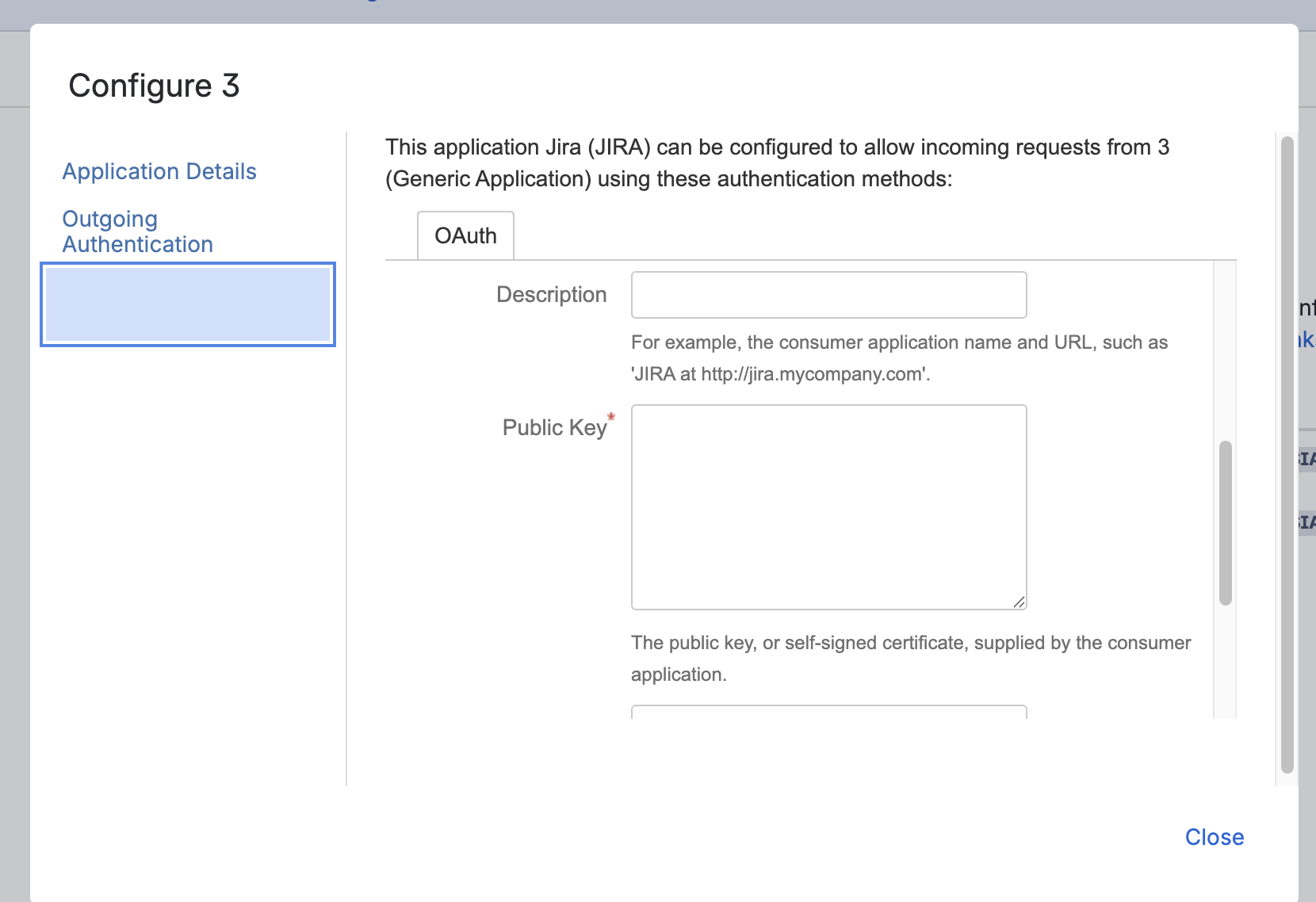Image resolution: width=1316 pixels, height=902 pixels.
Task: Close the Configure 3 dialog
Action: point(1215,837)
